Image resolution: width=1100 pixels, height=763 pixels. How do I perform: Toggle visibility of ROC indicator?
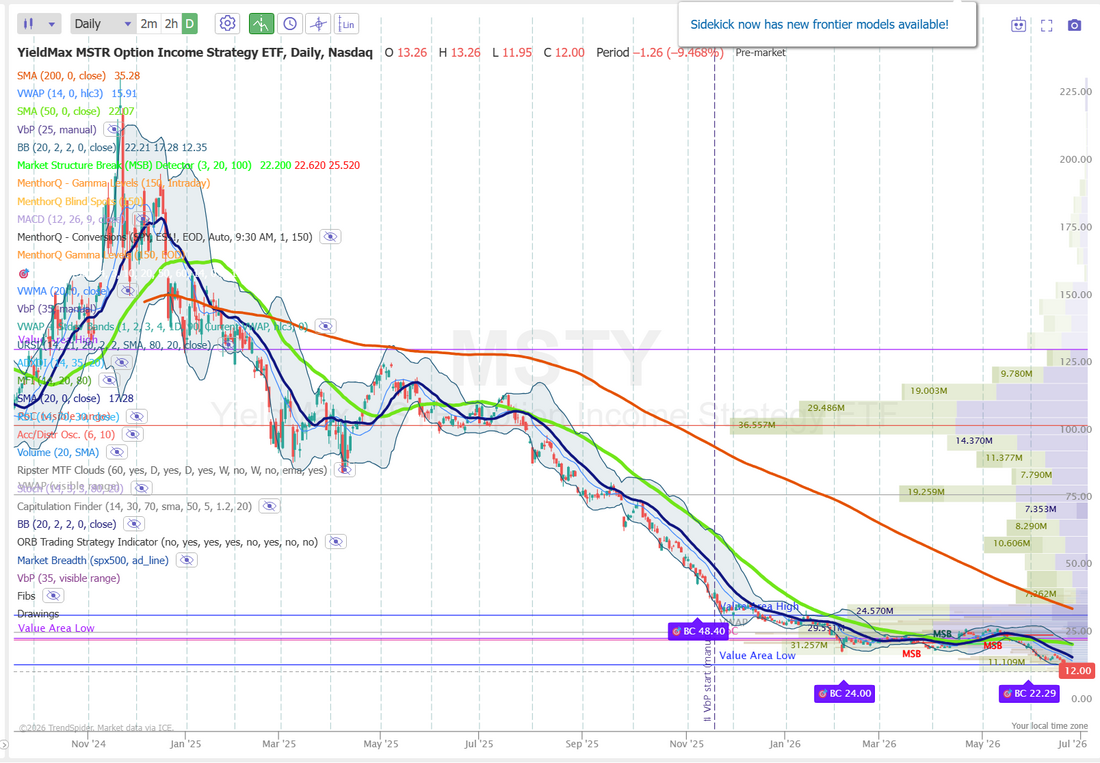pyautogui.click(x=137, y=417)
